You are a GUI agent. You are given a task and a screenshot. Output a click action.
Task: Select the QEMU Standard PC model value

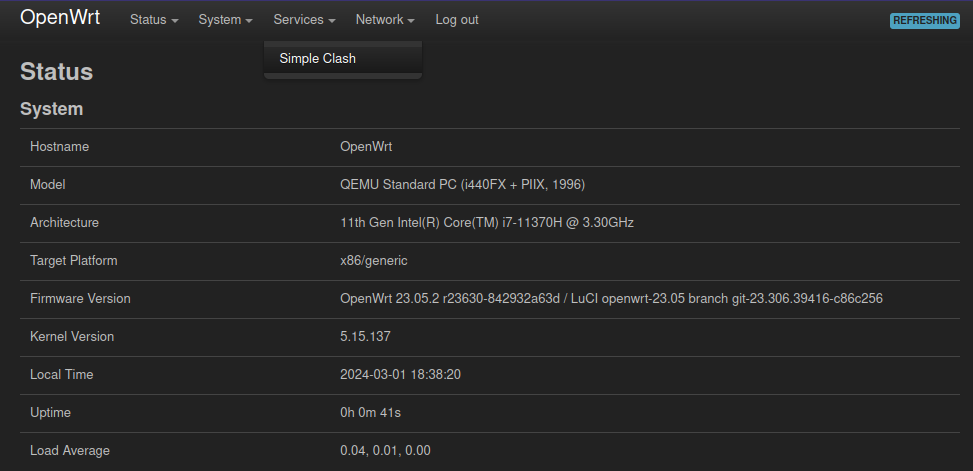pos(462,185)
